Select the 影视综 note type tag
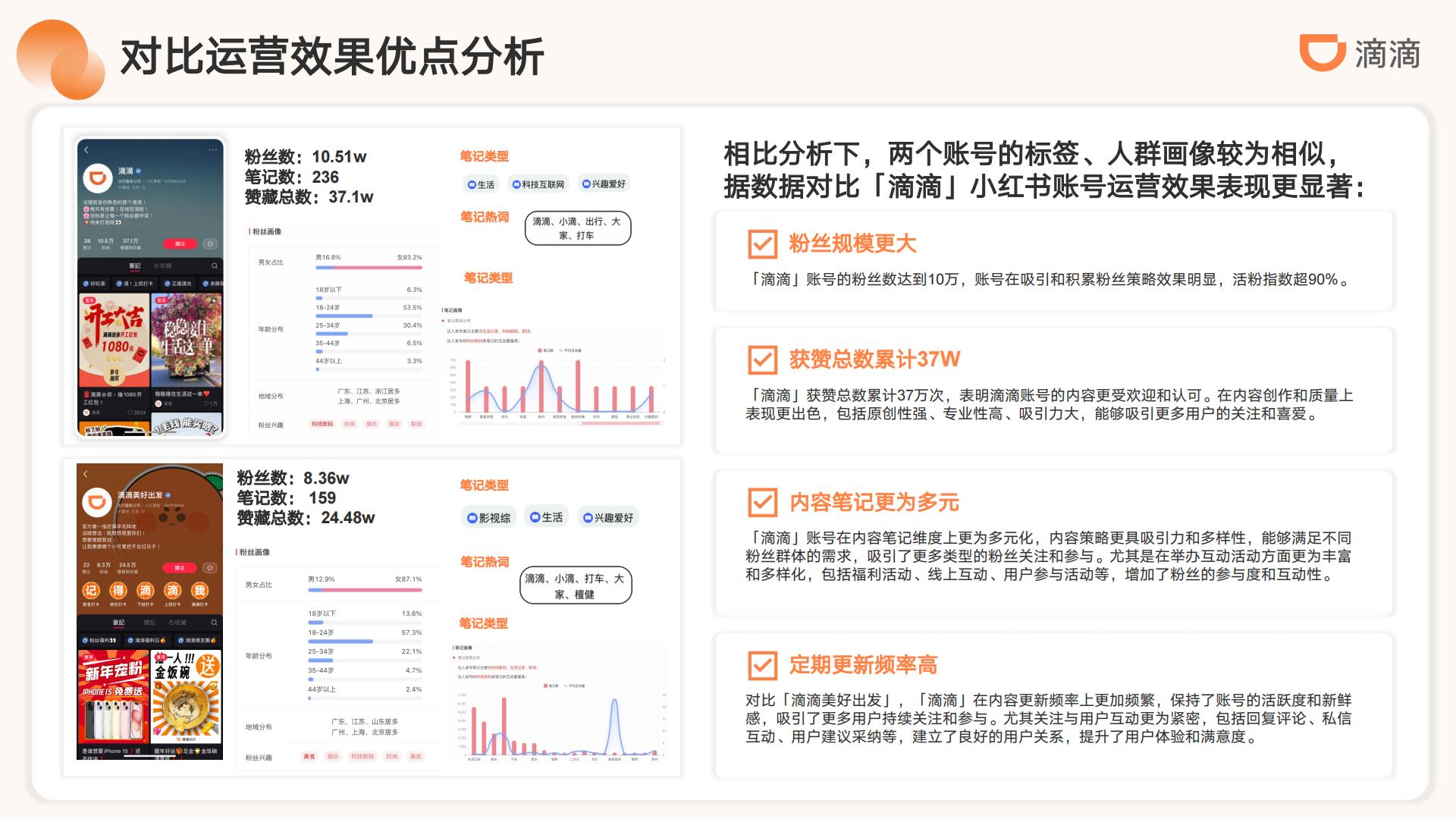 [489, 518]
